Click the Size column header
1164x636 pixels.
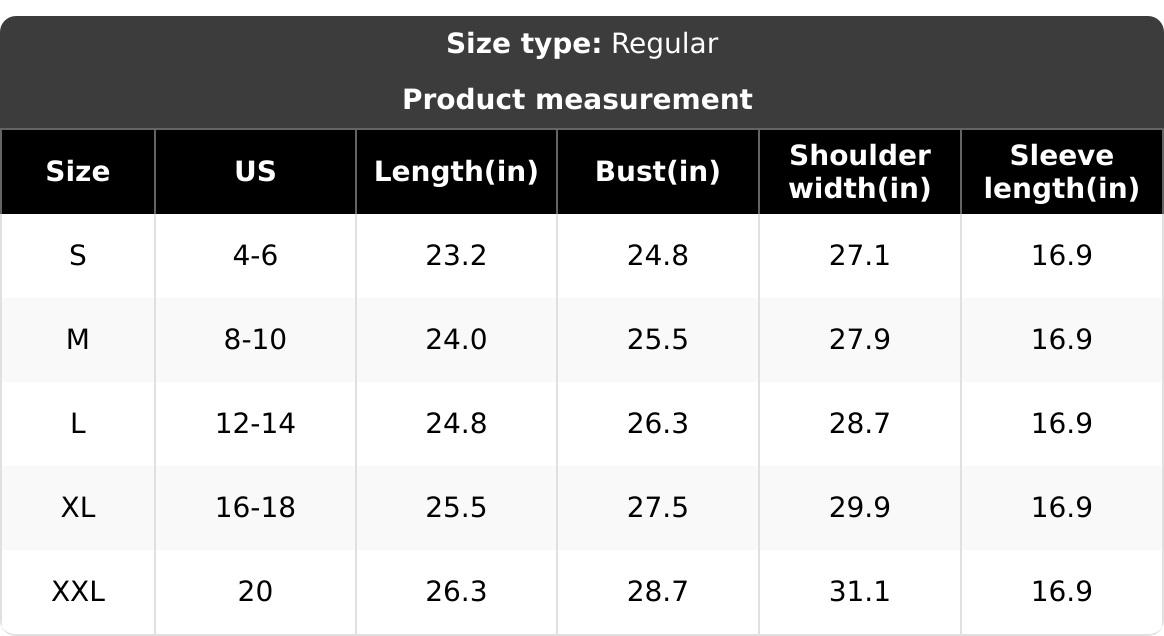point(78,171)
